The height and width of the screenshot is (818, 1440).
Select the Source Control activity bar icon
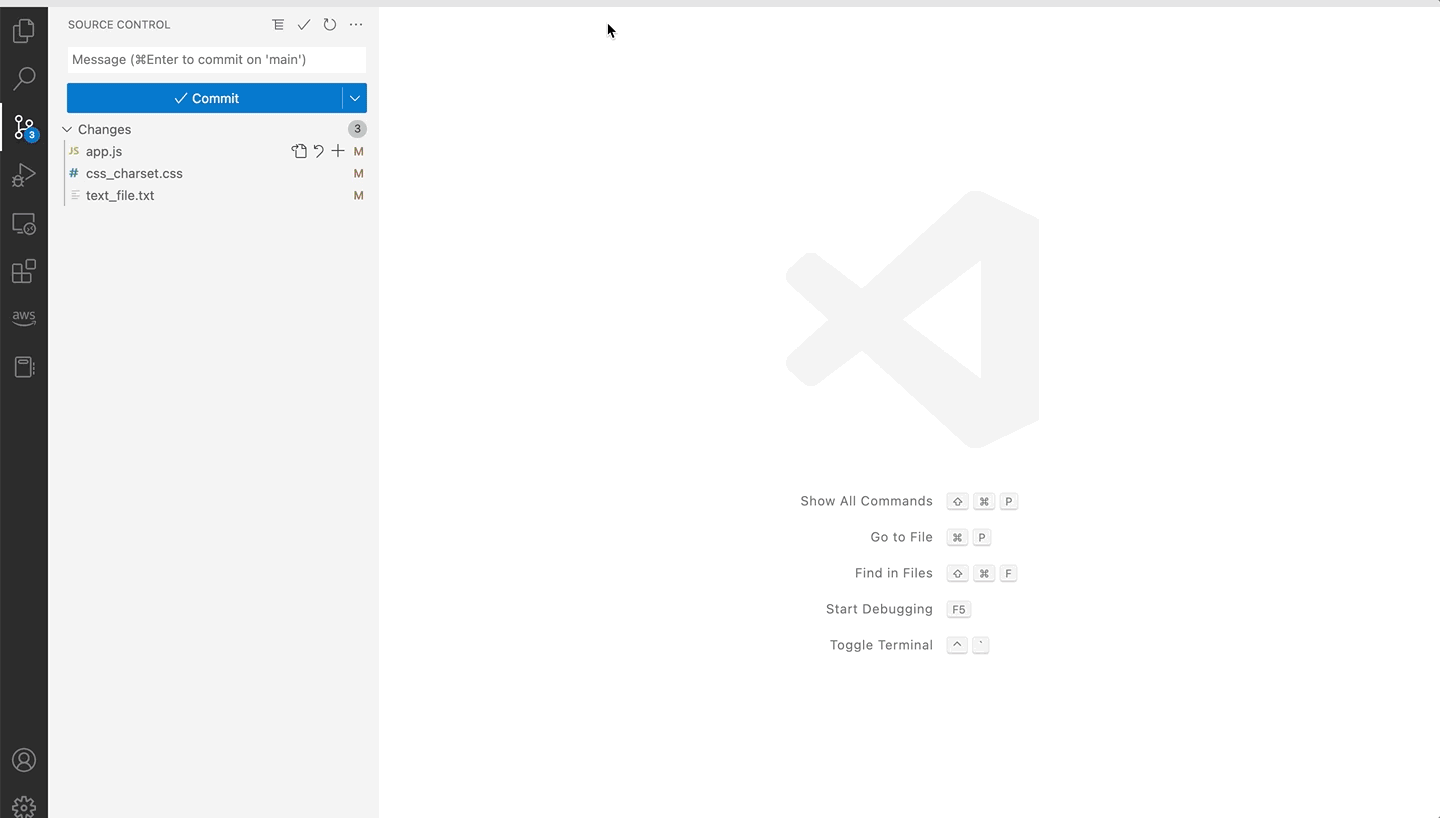(24, 127)
